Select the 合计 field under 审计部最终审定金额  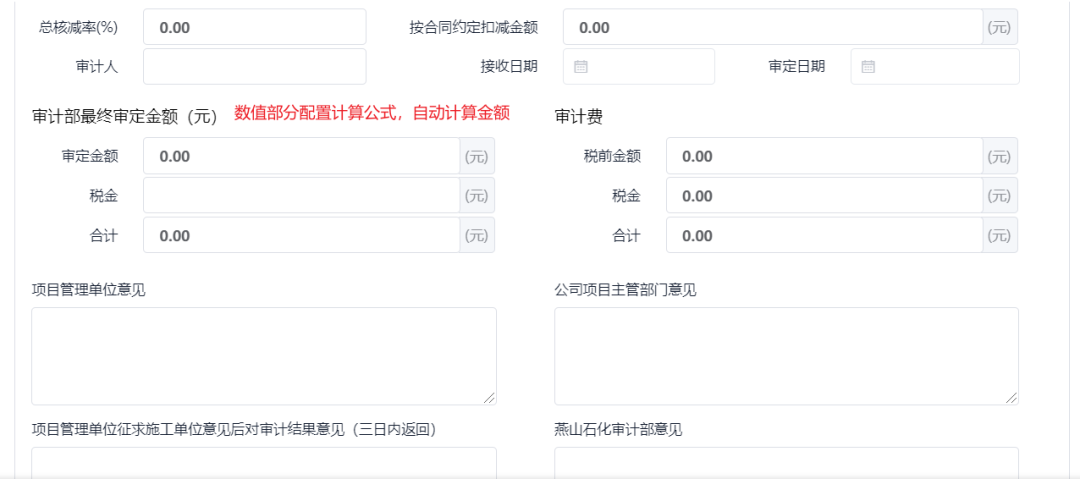pos(301,236)
